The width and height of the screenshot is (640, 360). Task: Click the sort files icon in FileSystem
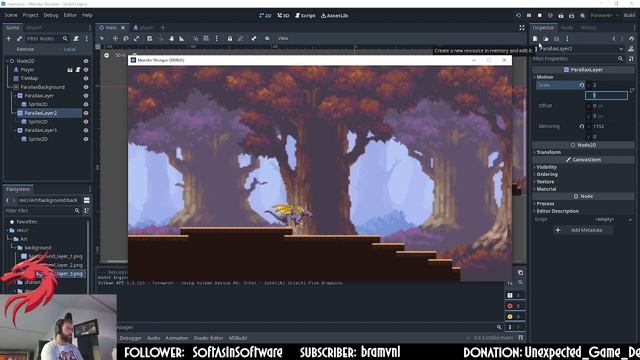[87, 211]
